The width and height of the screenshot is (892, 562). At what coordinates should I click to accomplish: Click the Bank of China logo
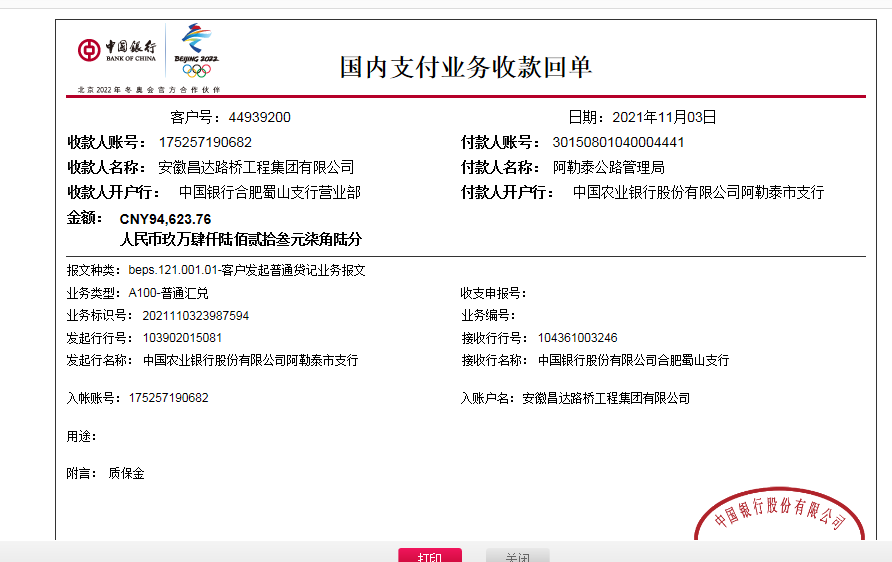pos(118,50)
